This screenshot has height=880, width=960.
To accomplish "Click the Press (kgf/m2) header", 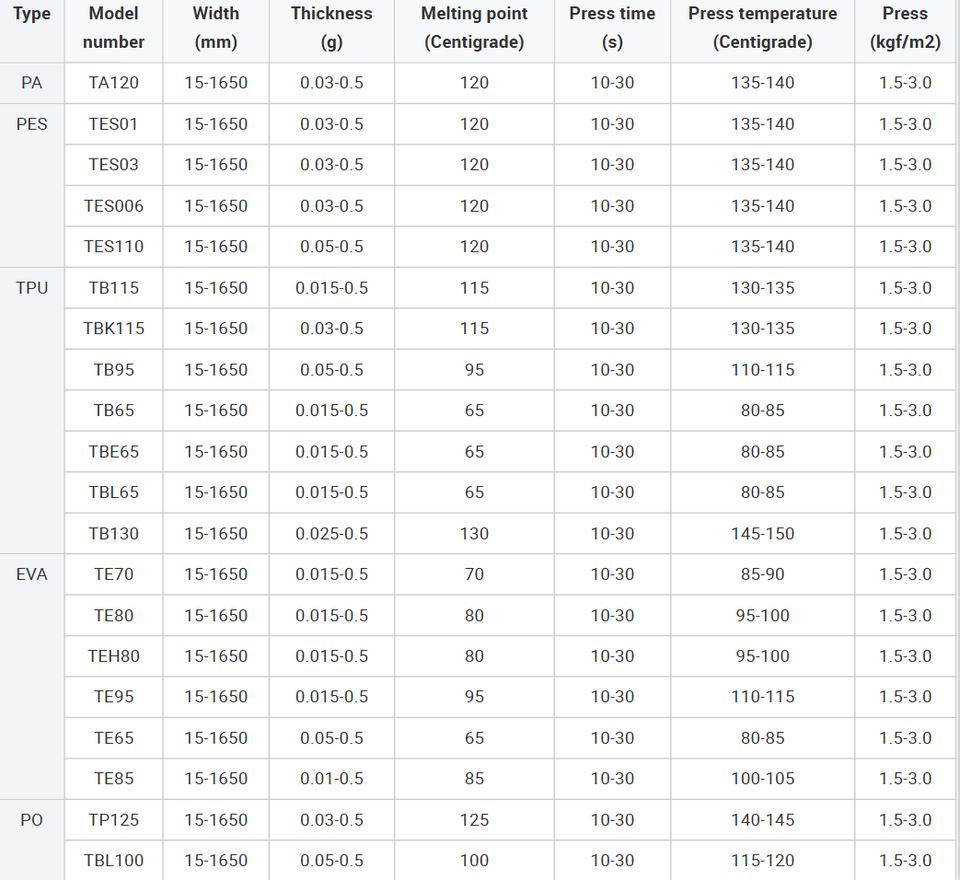I will tap(905, 28).
